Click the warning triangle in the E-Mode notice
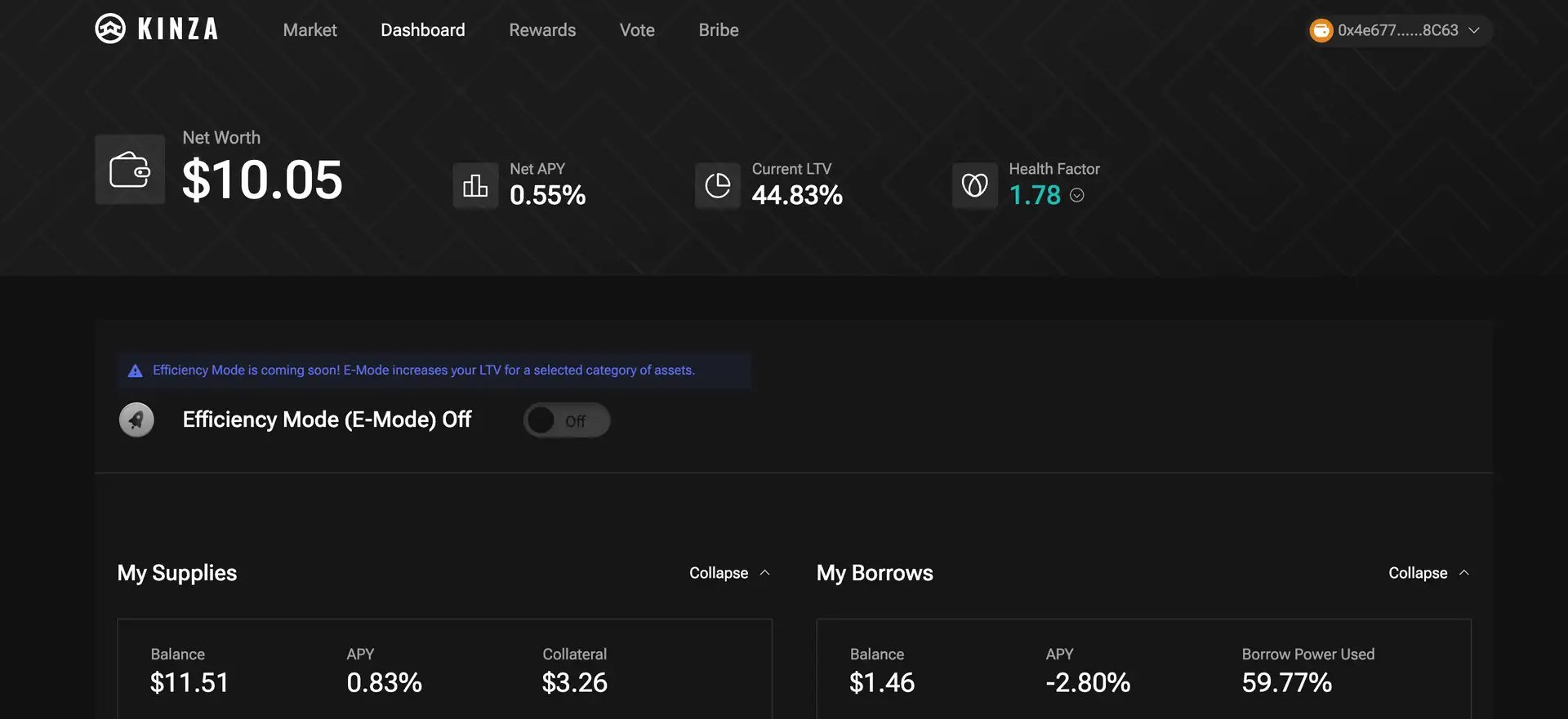 tap(136, 371)
